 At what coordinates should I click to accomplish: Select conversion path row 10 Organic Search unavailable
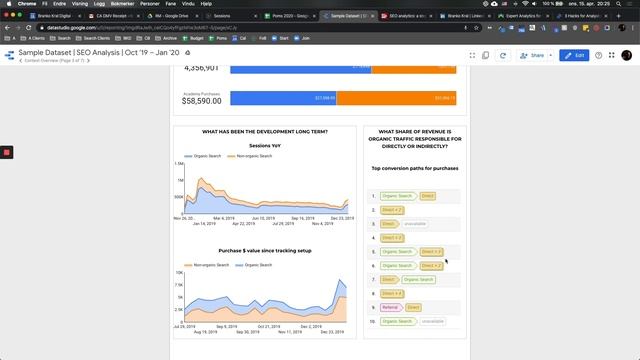coord(414,321)
